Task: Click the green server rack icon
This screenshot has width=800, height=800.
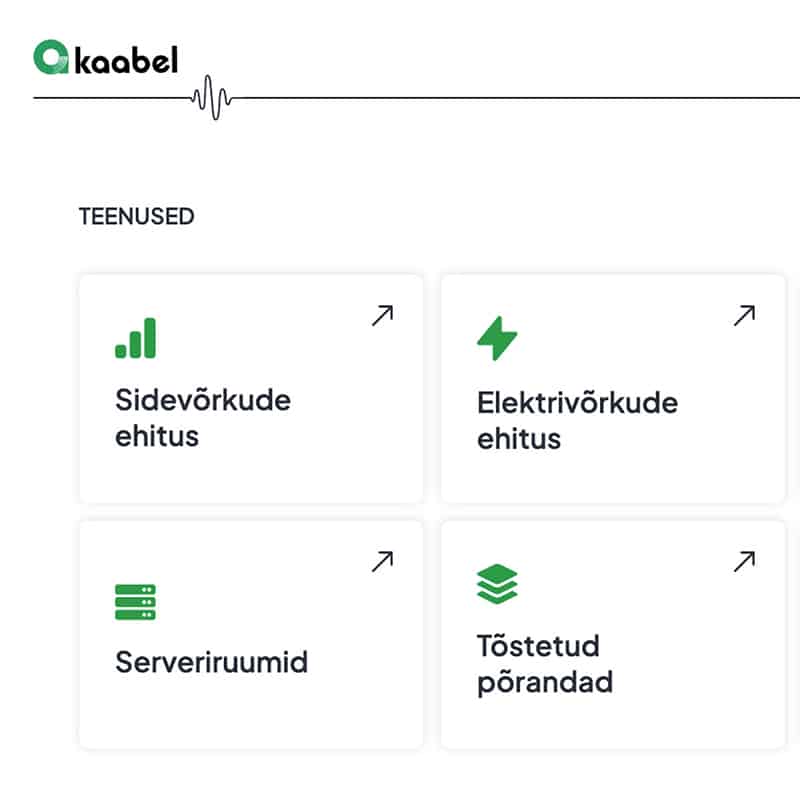Action: tap(136, 602)
